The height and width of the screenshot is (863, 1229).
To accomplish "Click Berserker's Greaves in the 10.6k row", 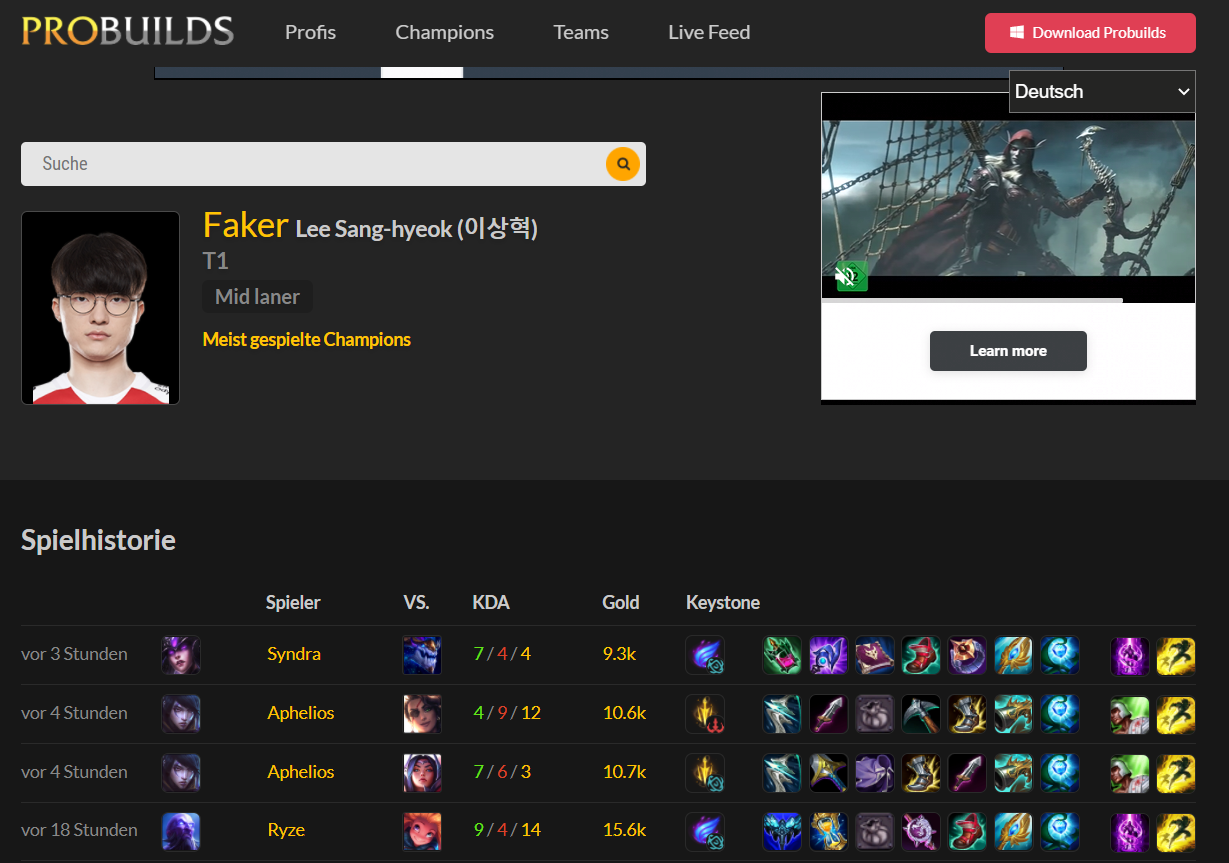I will coord(967,714).
